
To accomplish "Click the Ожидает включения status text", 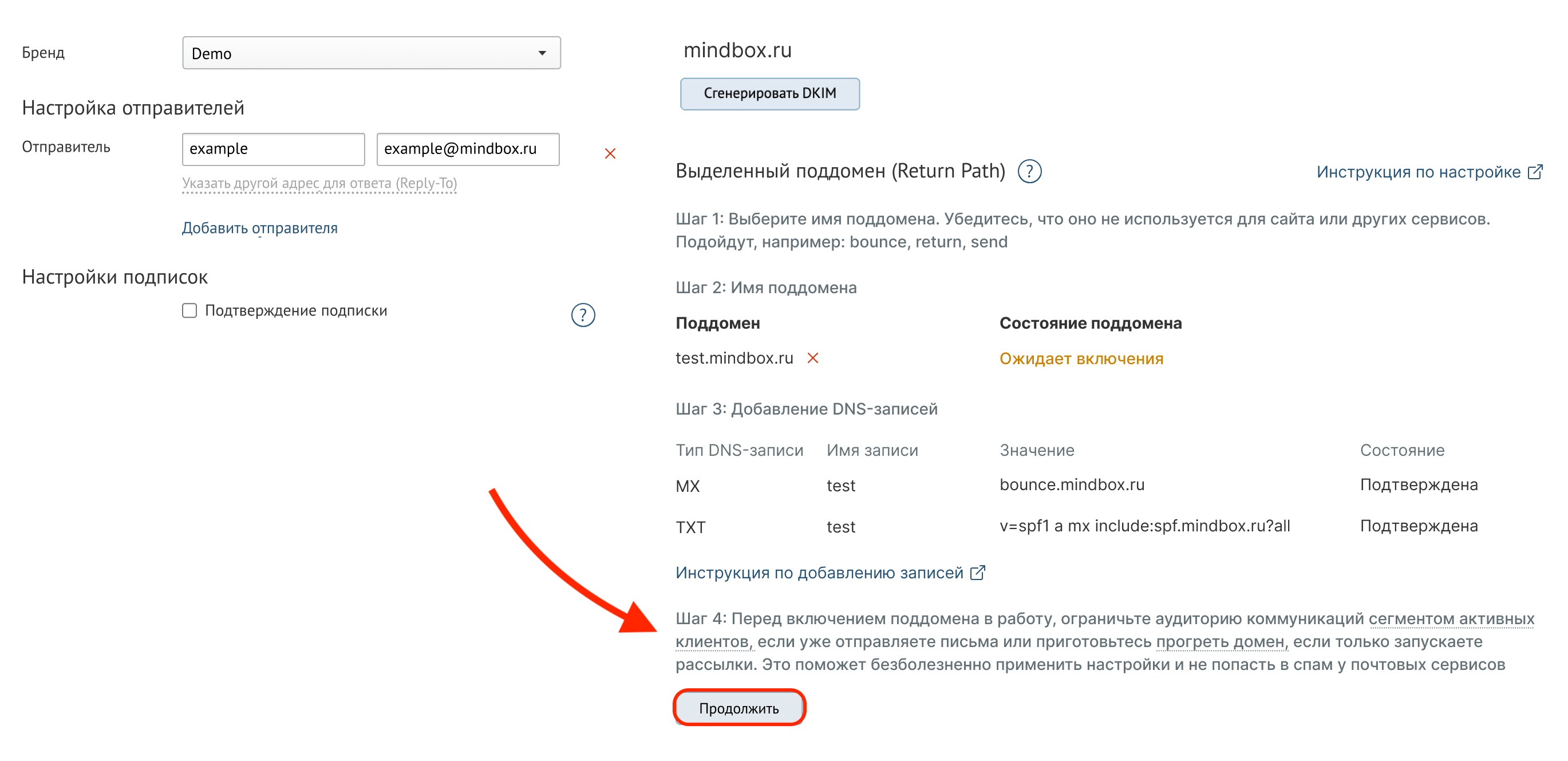I will tap(1081, 358).
